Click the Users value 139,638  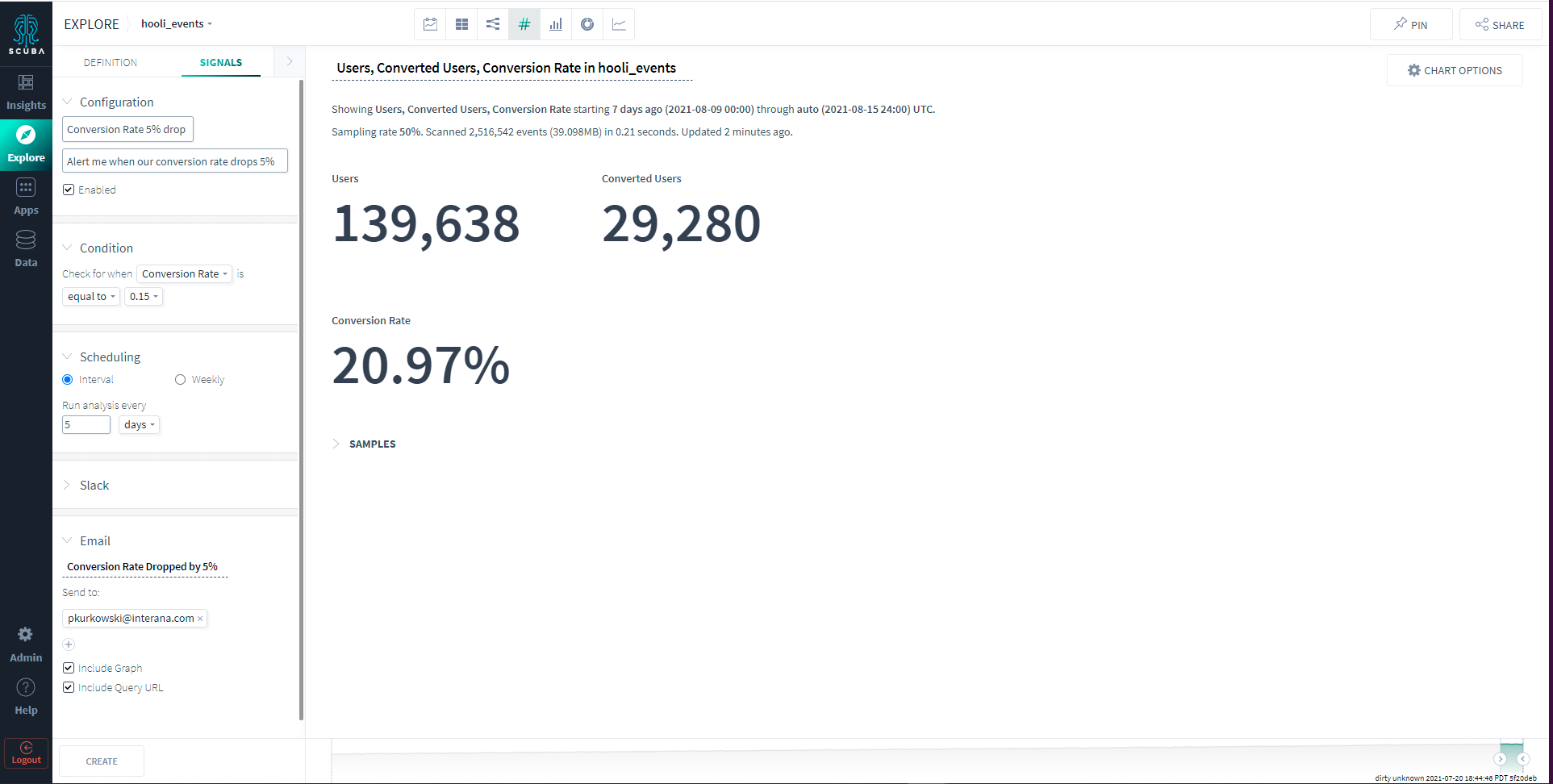pyautogui.click(x=426, y=223)
